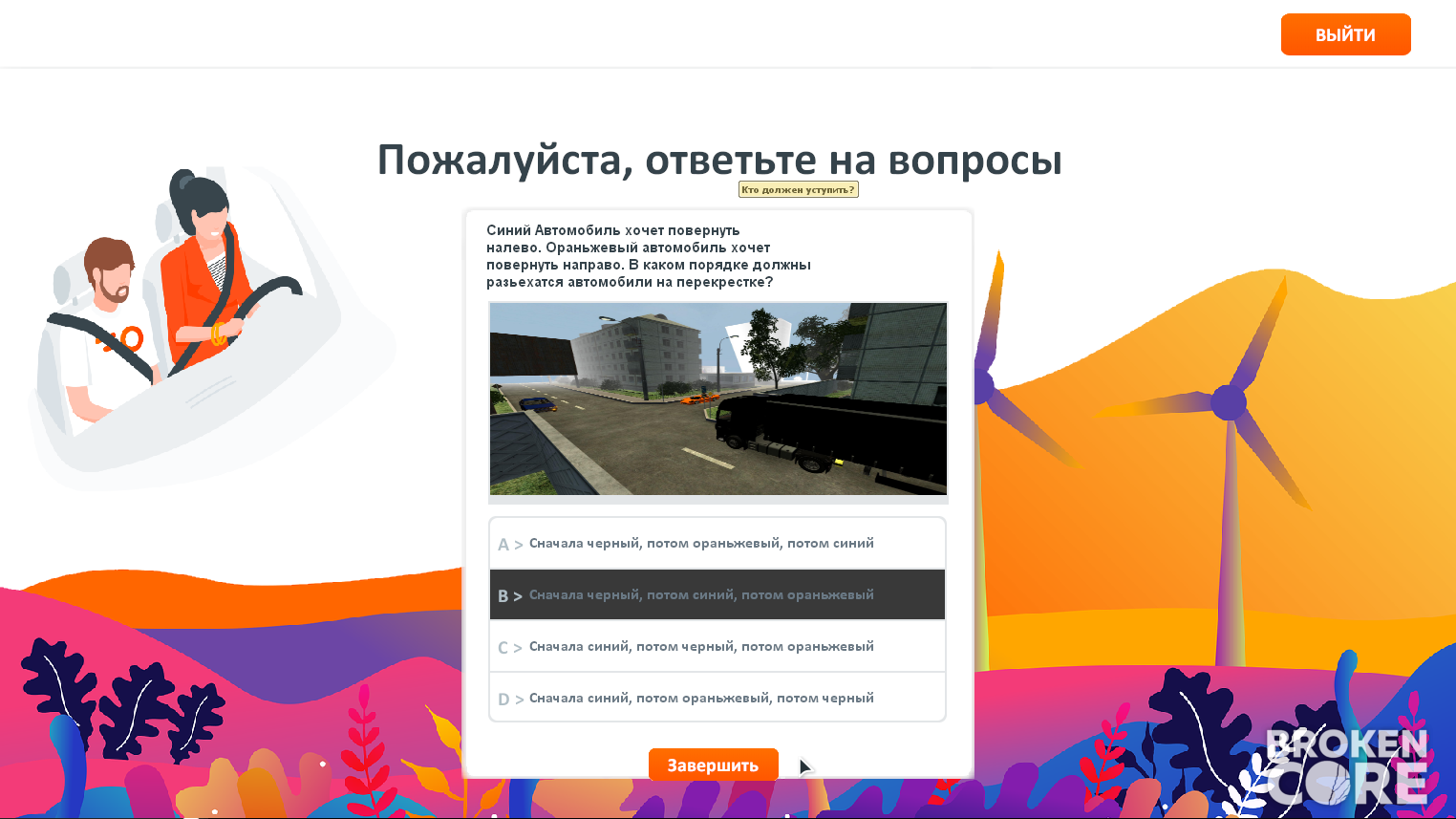Click the heading Пожалуйста, ответьте на вопросы
Screen dimensions: 1456x819
pyautogui.click(x=719, y=160)
